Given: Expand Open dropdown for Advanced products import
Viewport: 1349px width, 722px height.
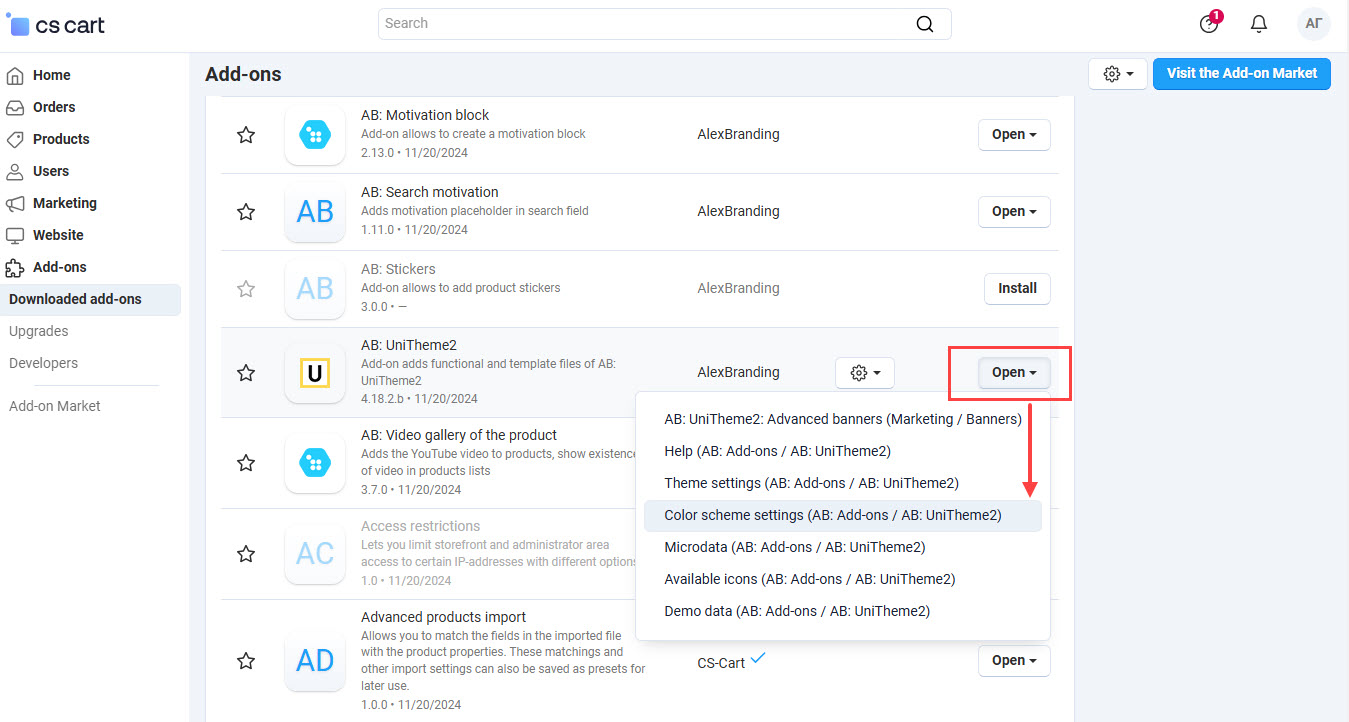Looking at the screenshot, I should tap(1014, 660).
